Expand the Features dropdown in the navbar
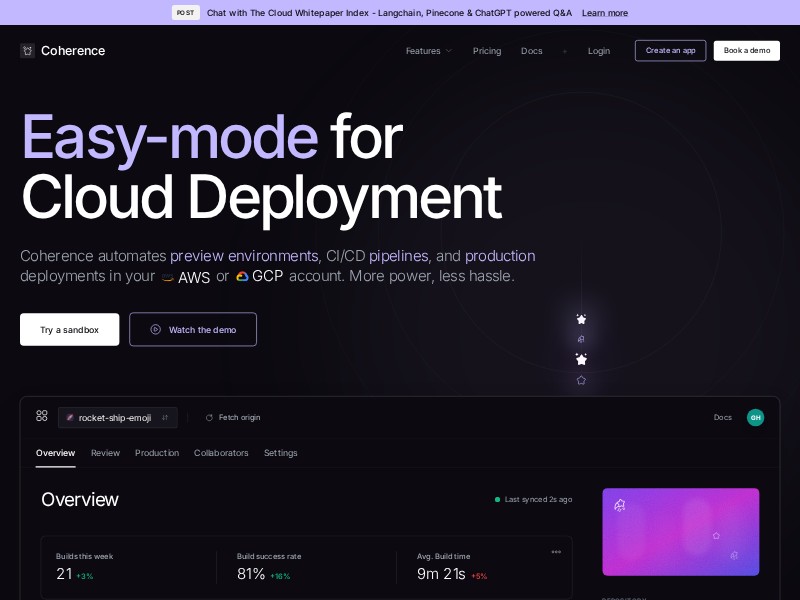The image size is (800, 600). (x=428, y=51)
